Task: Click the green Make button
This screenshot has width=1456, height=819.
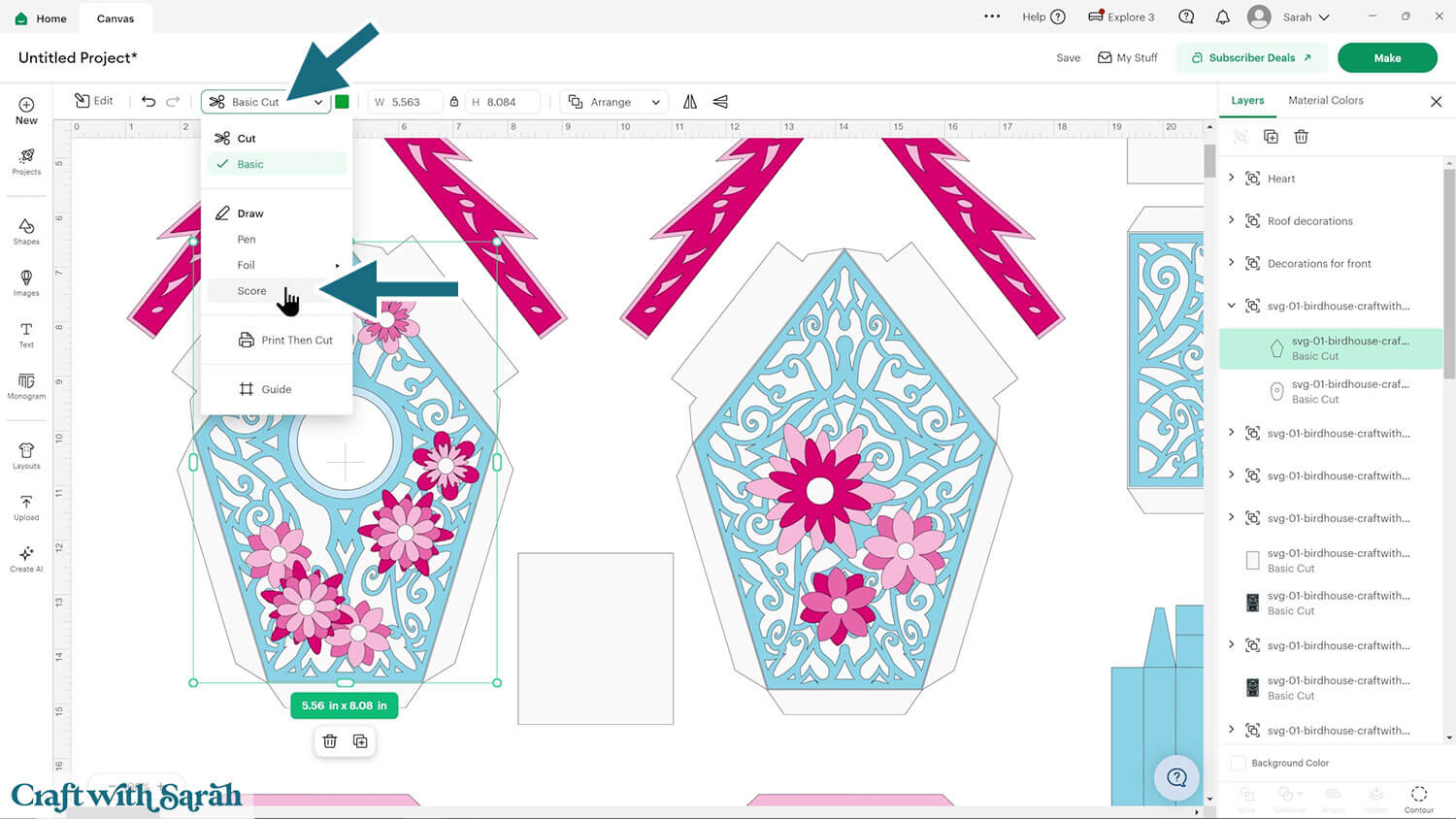Action: [x=1386, y=58]
